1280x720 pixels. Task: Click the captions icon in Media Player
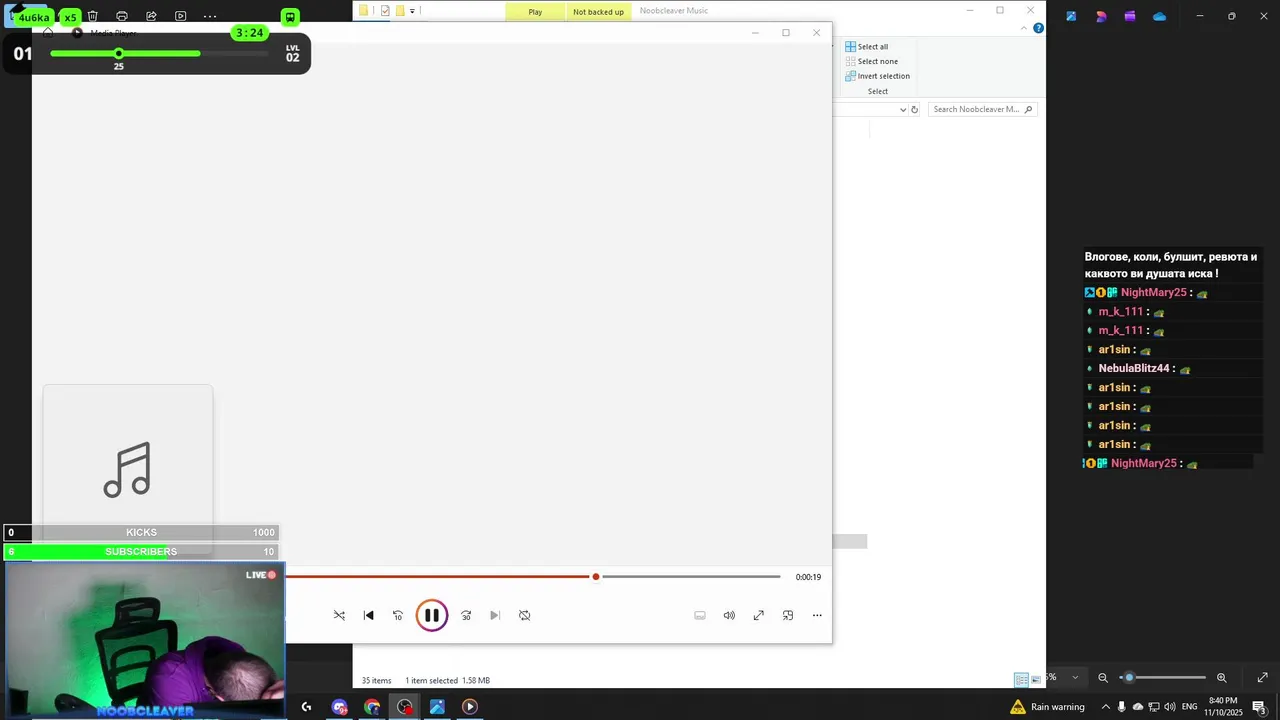click(x=700, y=615)
